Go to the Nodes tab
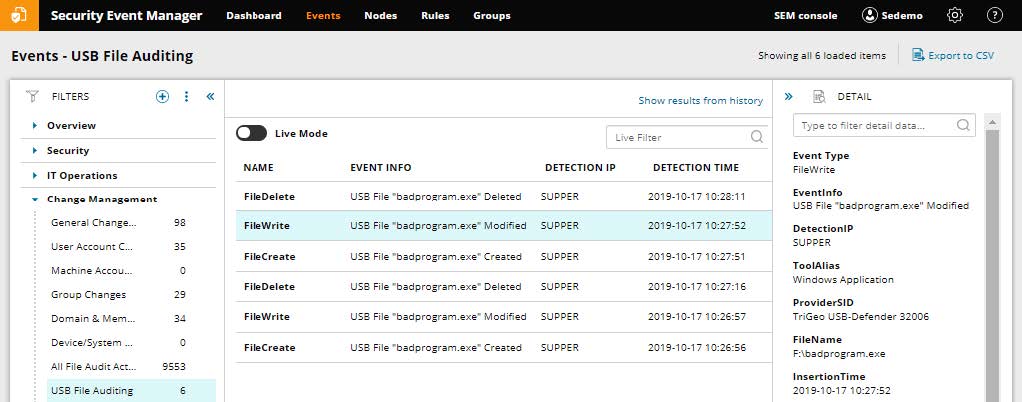Viewport: 1022px width, 402px height. coord(381,16)
